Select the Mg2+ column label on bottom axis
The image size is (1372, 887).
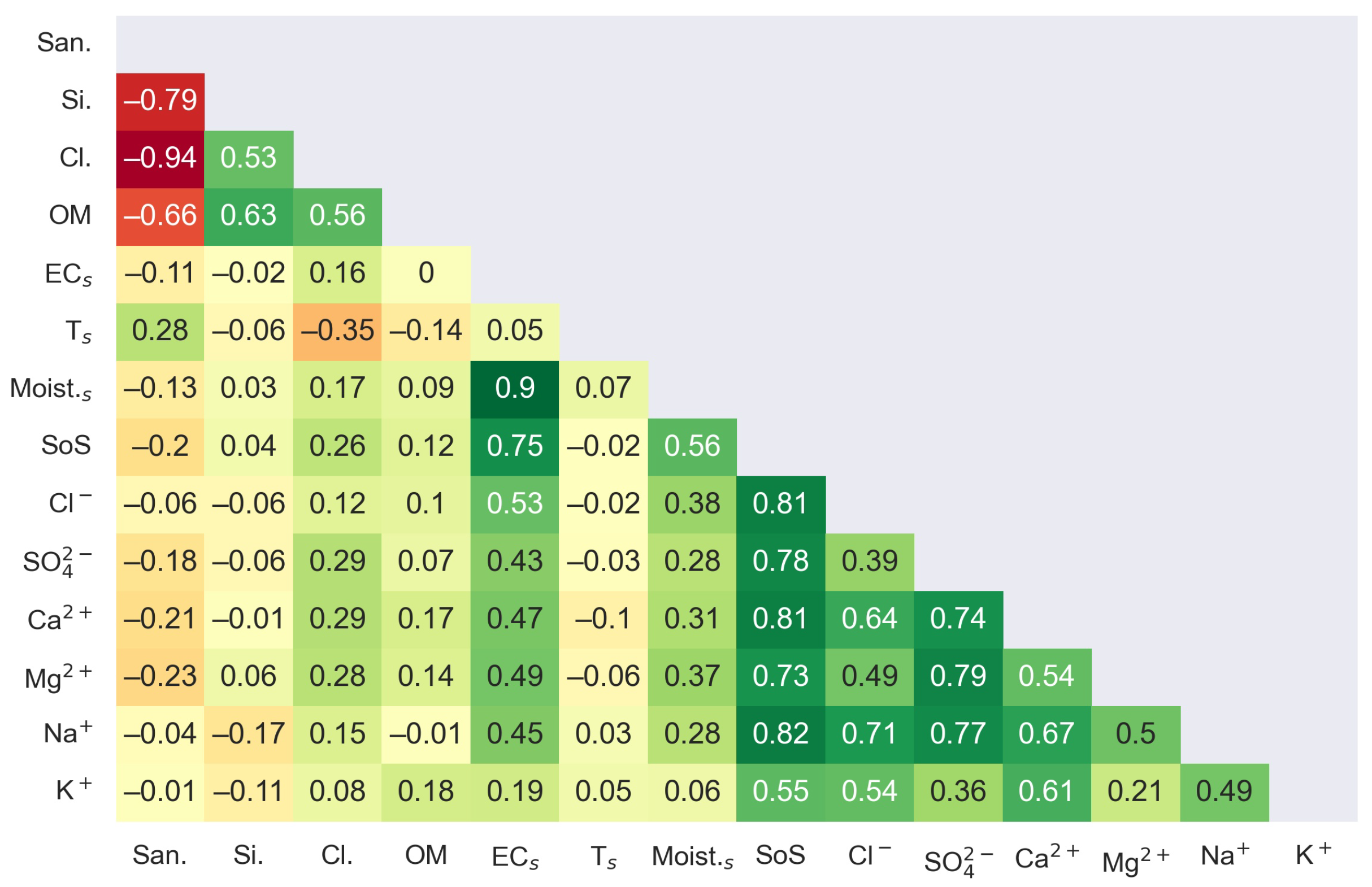click(x=1135, y=860)
